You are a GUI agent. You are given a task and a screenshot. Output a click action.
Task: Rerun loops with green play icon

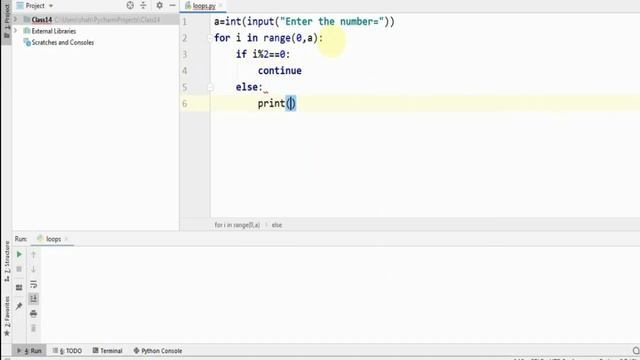[19, 254]
